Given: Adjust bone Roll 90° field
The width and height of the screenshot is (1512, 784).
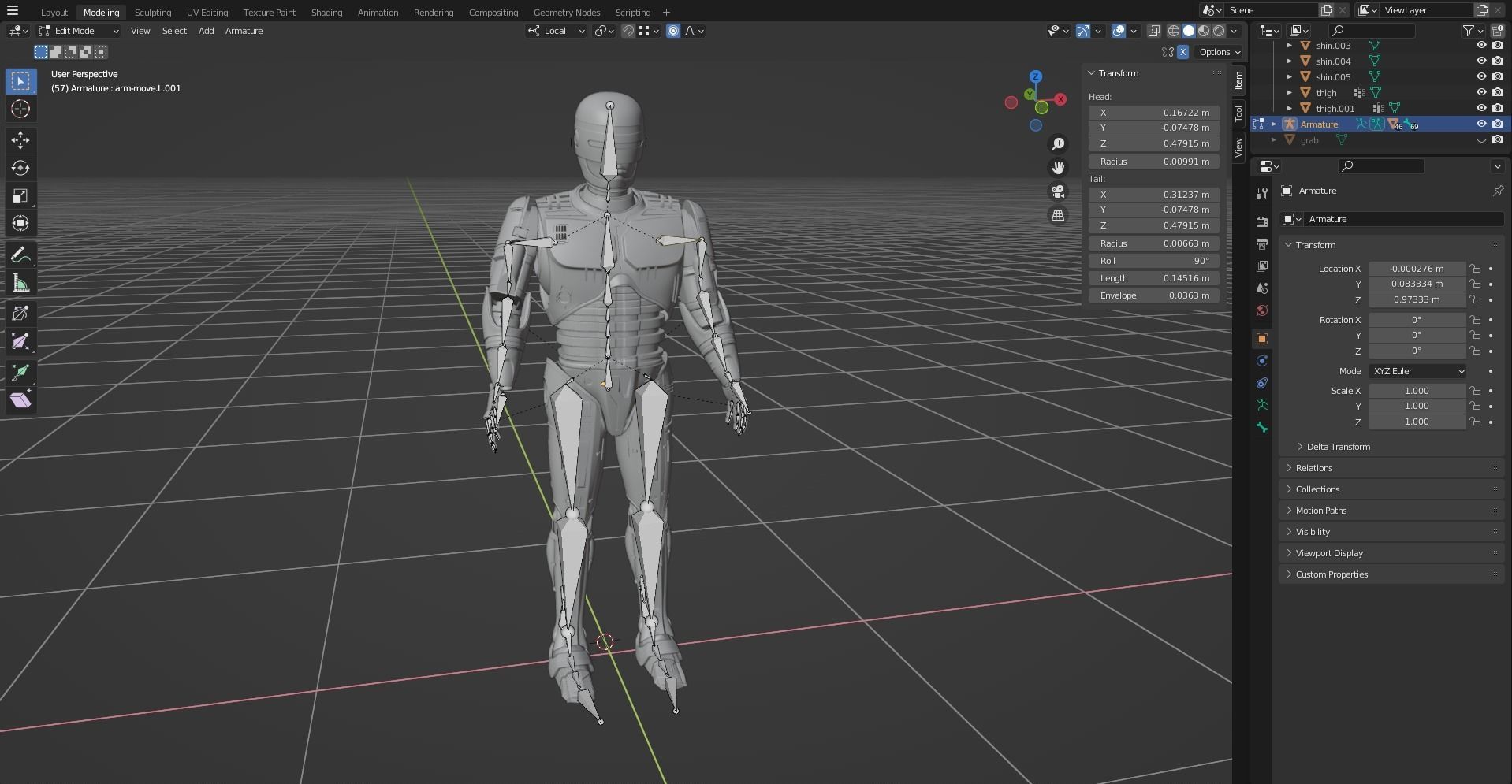Looking at the screenshot, I should click(x=1153, y=261).
